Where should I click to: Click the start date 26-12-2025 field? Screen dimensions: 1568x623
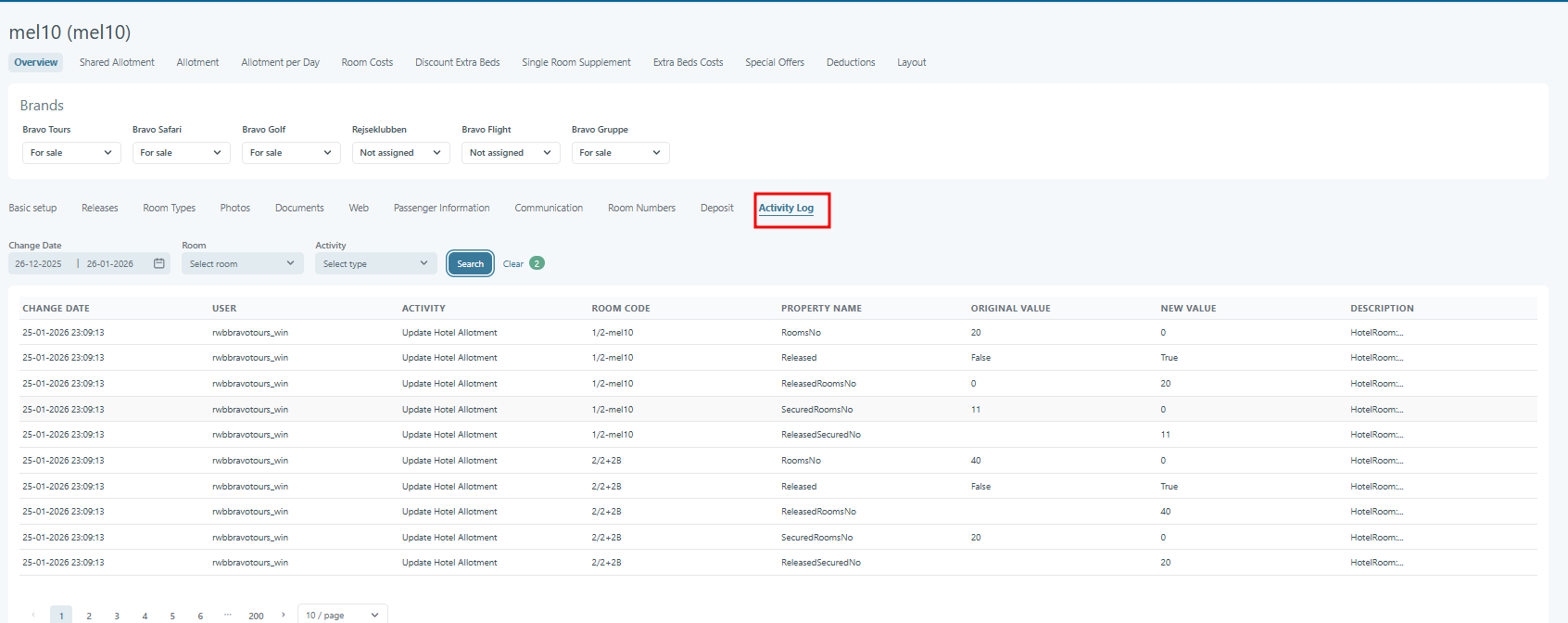coord(39,264)
